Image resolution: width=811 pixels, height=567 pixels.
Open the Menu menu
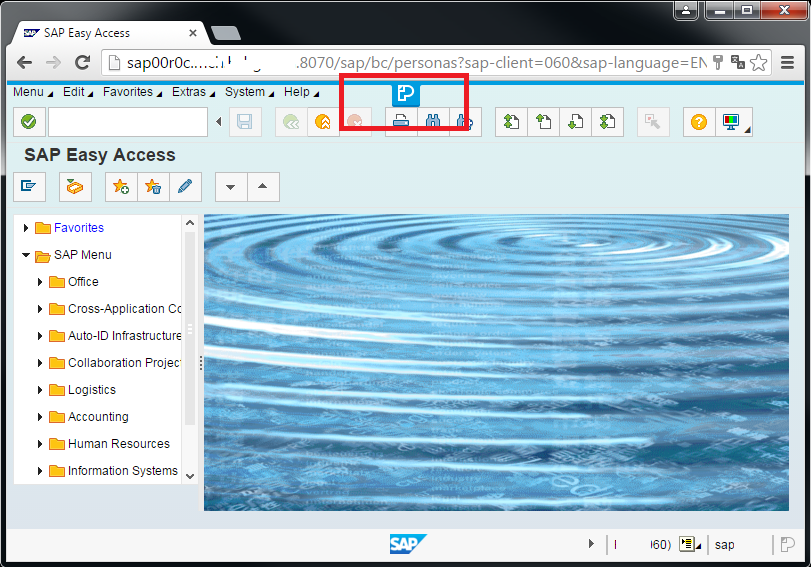[33, 92]
